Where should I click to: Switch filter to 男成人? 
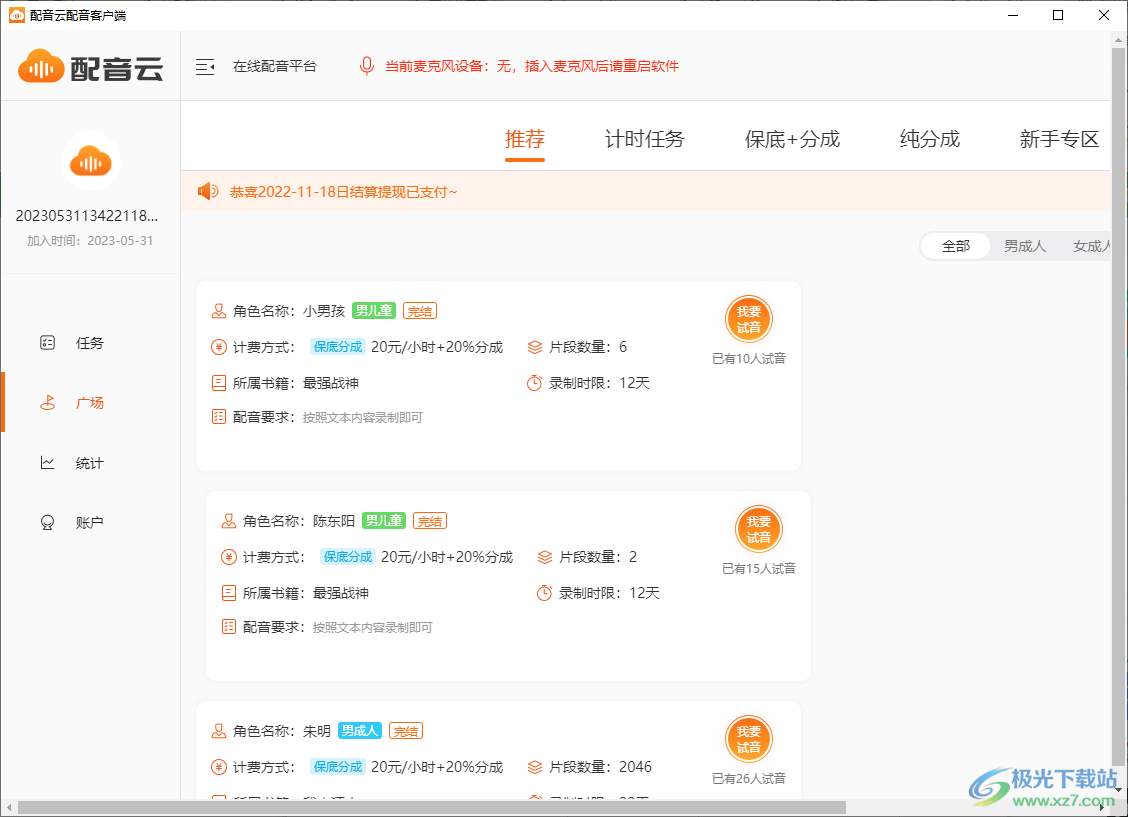click(x=1024, y=245)
